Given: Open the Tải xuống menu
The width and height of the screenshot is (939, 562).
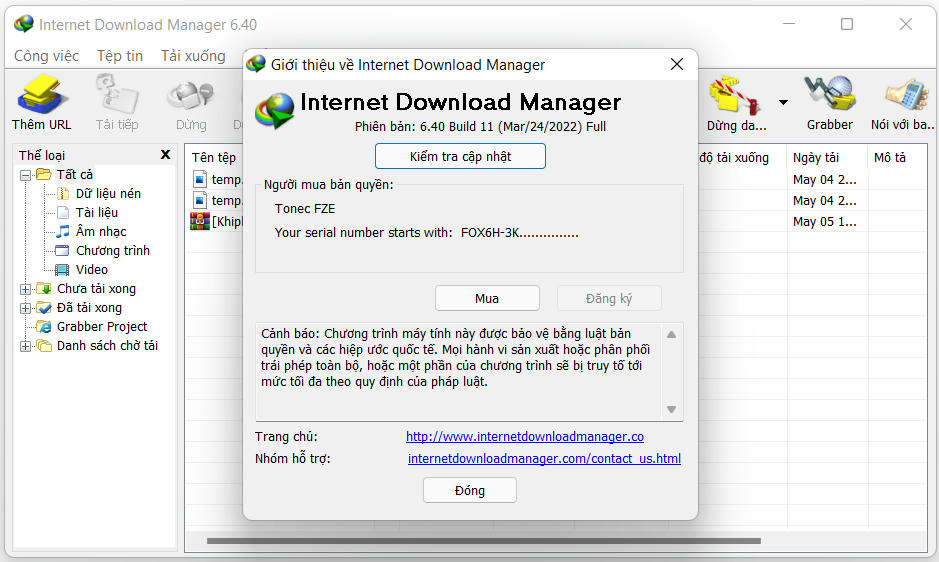Looking at the screenshot, I should (193, 56).
